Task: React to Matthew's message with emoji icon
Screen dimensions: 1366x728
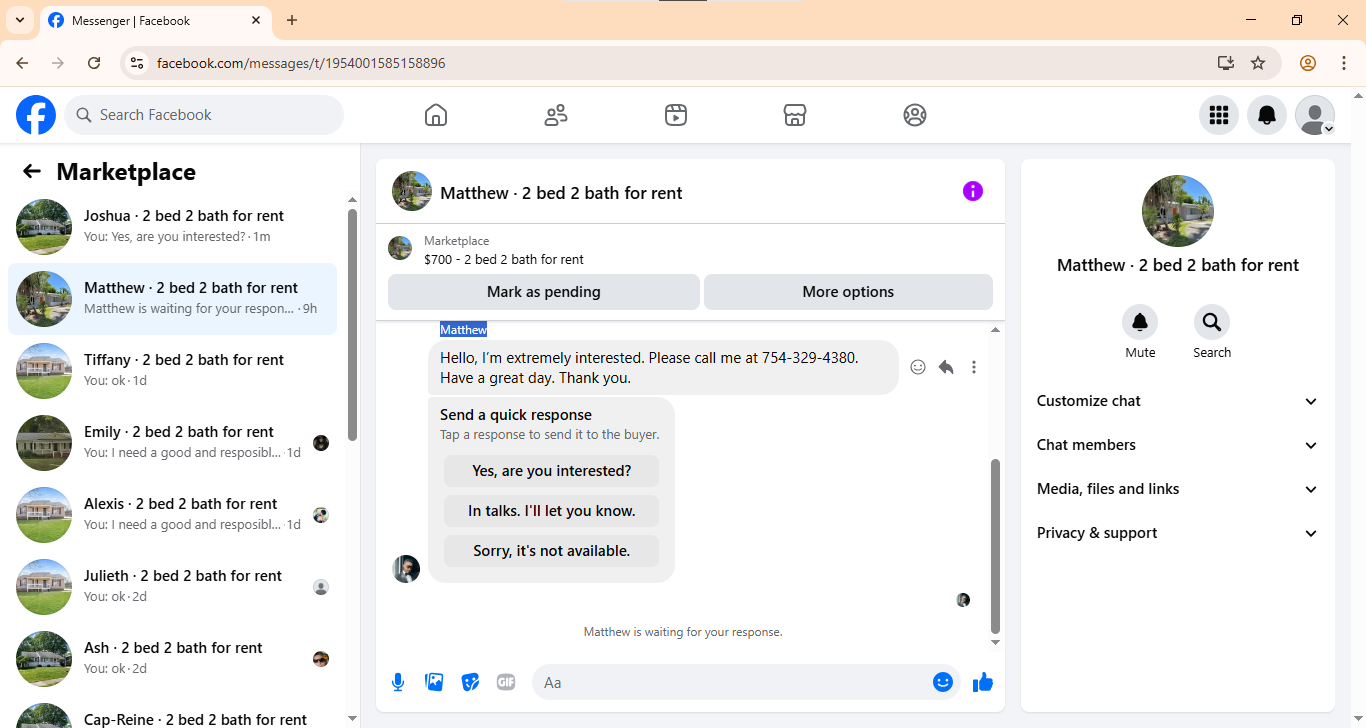Action: pos(918,367)
